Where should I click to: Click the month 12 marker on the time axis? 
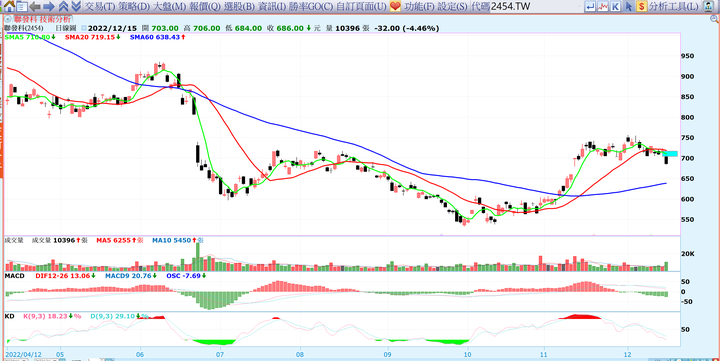pos(628,355)
